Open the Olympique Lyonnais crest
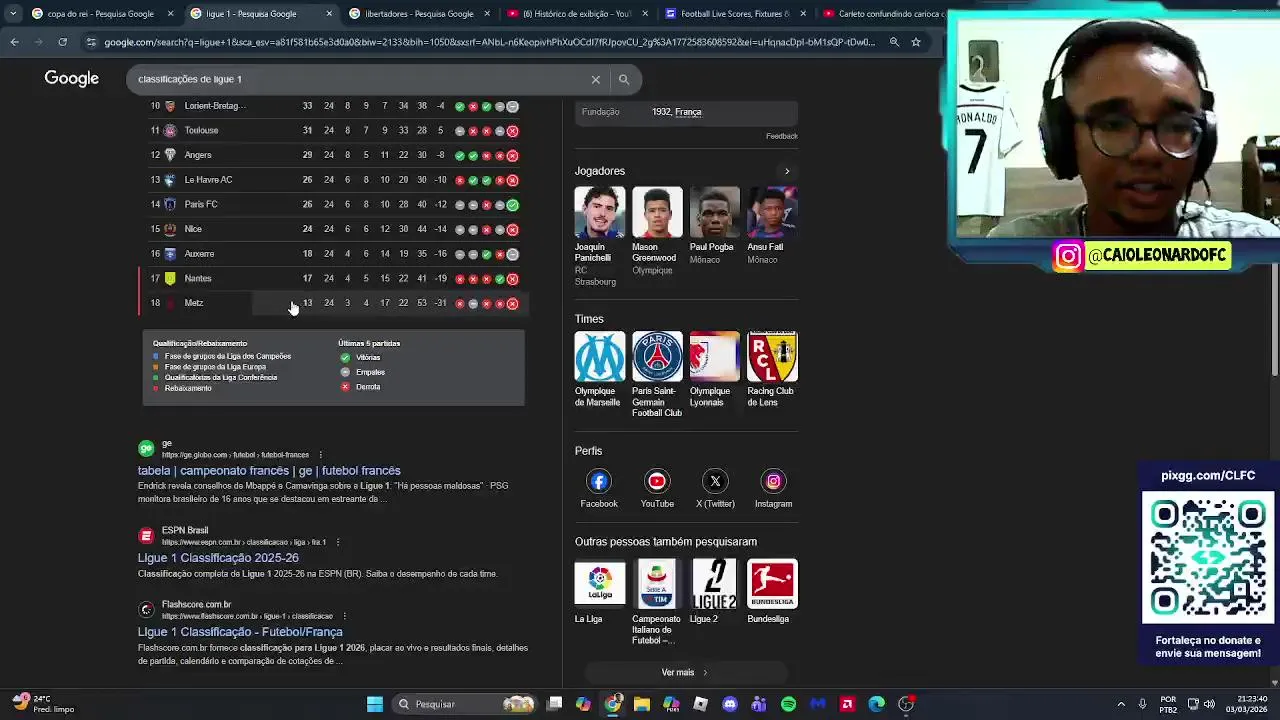 click(714, 356)
